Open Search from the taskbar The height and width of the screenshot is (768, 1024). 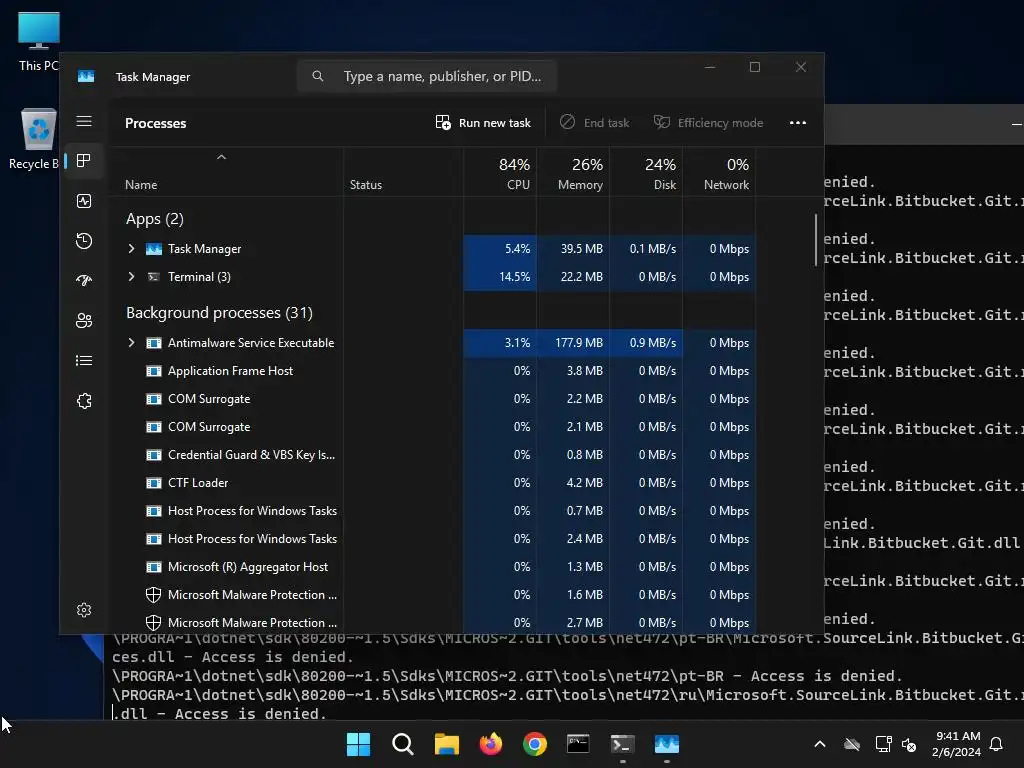point(402,744)
